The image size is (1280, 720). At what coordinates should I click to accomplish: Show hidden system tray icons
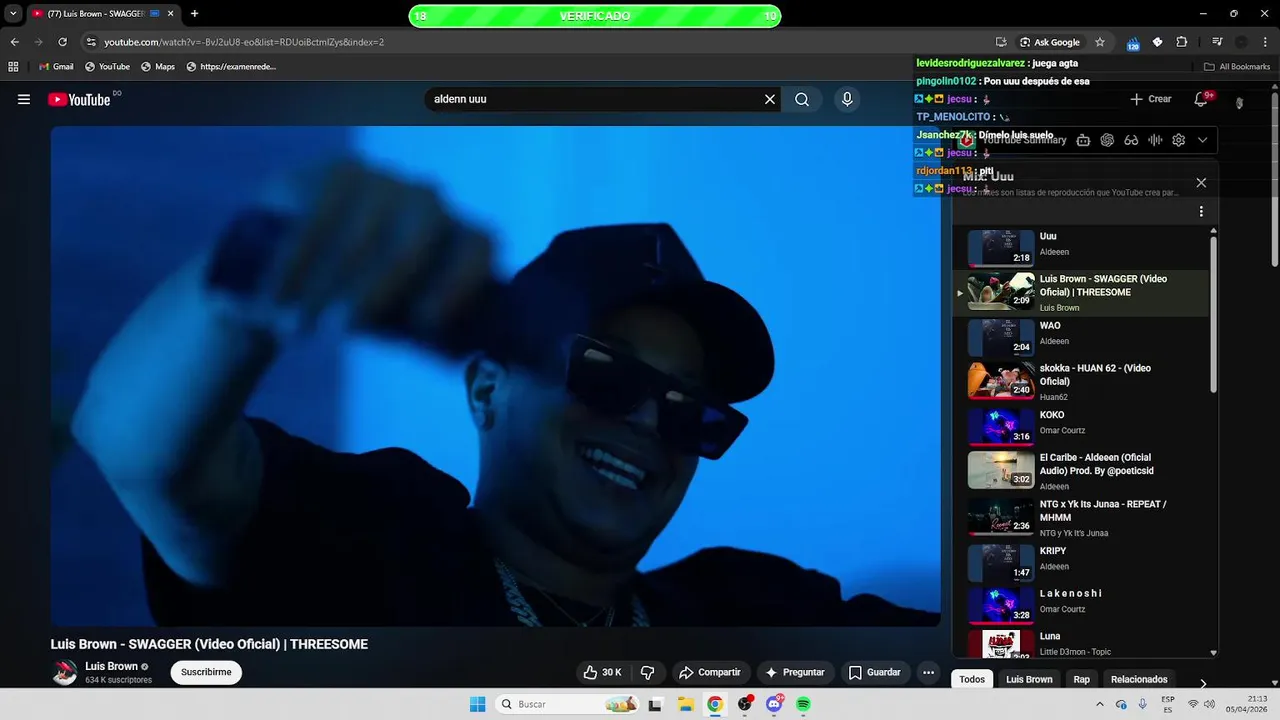coord(1100,704)
